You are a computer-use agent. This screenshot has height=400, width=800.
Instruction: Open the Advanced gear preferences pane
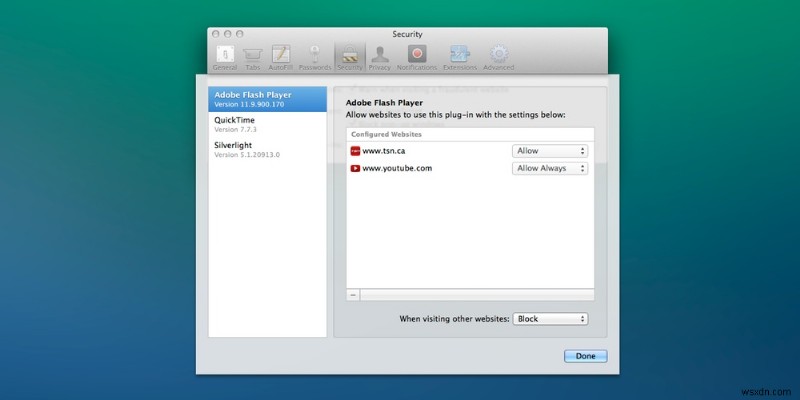click(x=498, y=58)
